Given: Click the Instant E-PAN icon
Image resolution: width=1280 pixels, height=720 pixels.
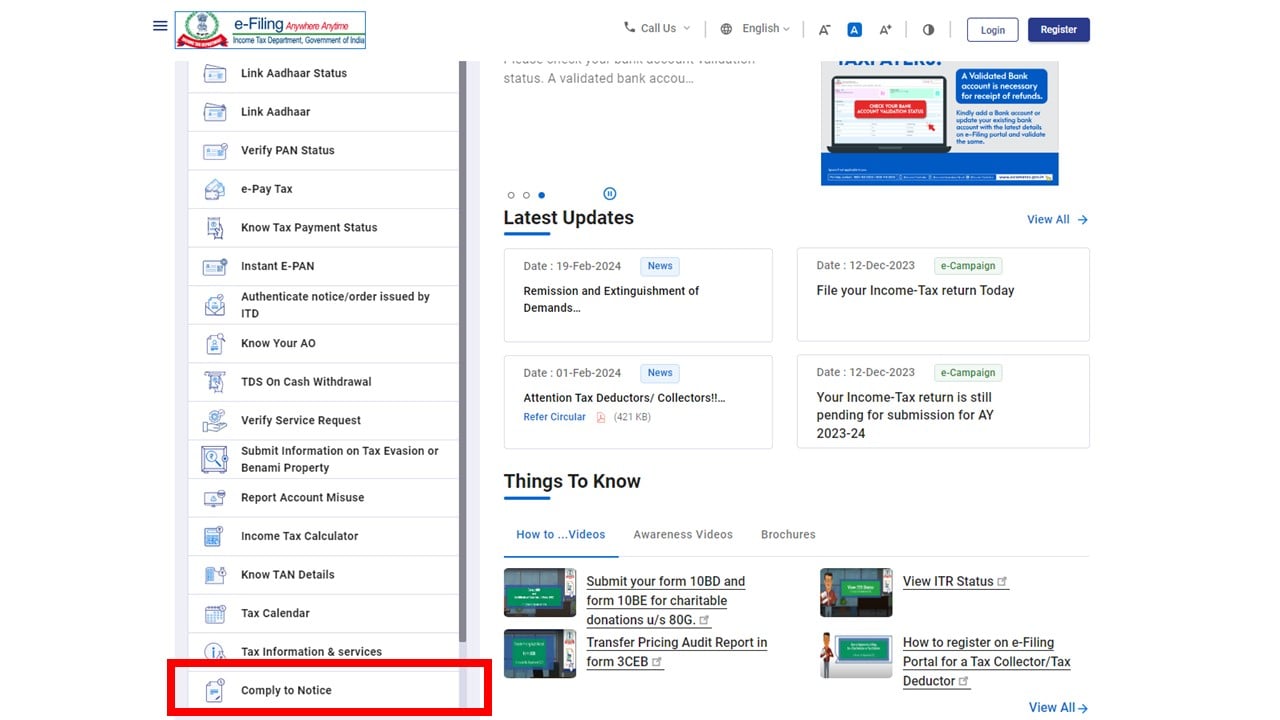Looking at the screenshot, I should point(215,266).
